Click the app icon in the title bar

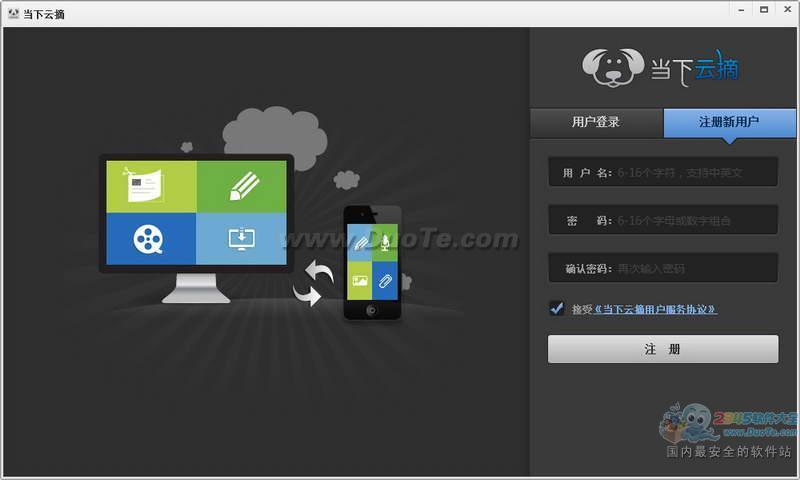click(x=12, y=13)
